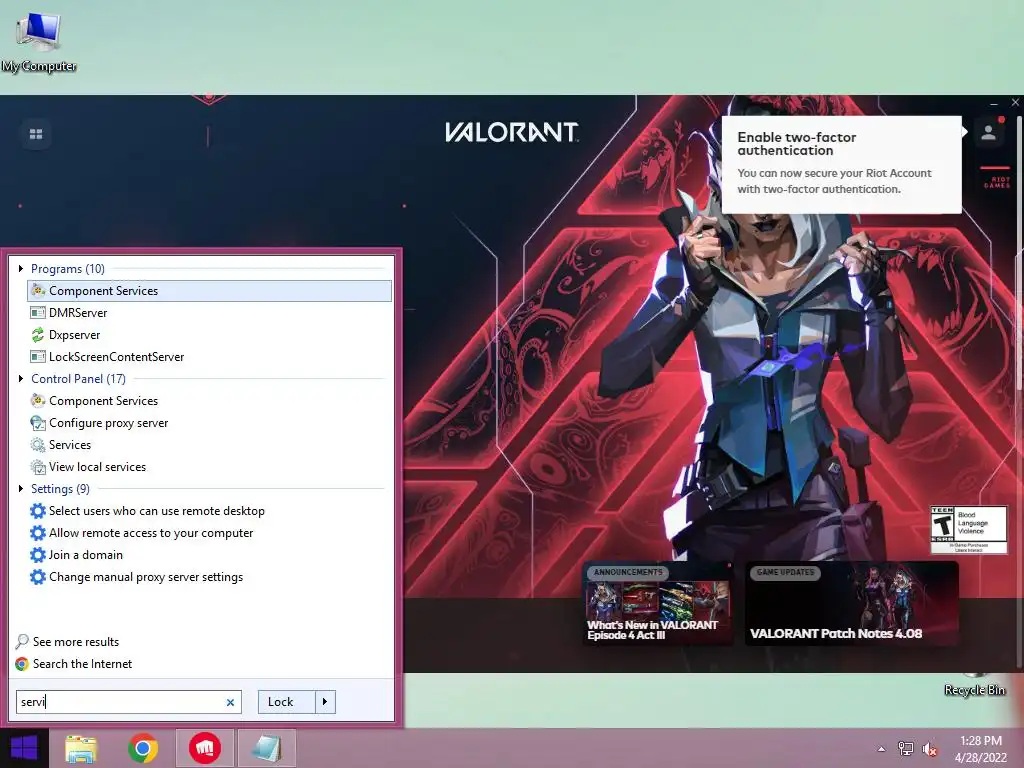Open the Dxpserver program result

point(210,335)
